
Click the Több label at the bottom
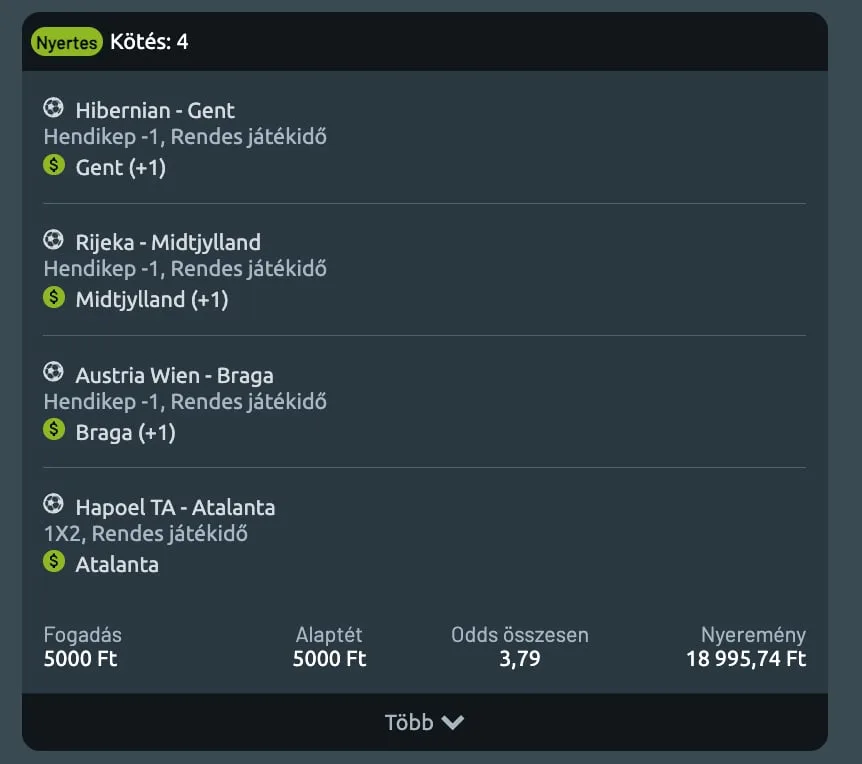tap(409, 722)
